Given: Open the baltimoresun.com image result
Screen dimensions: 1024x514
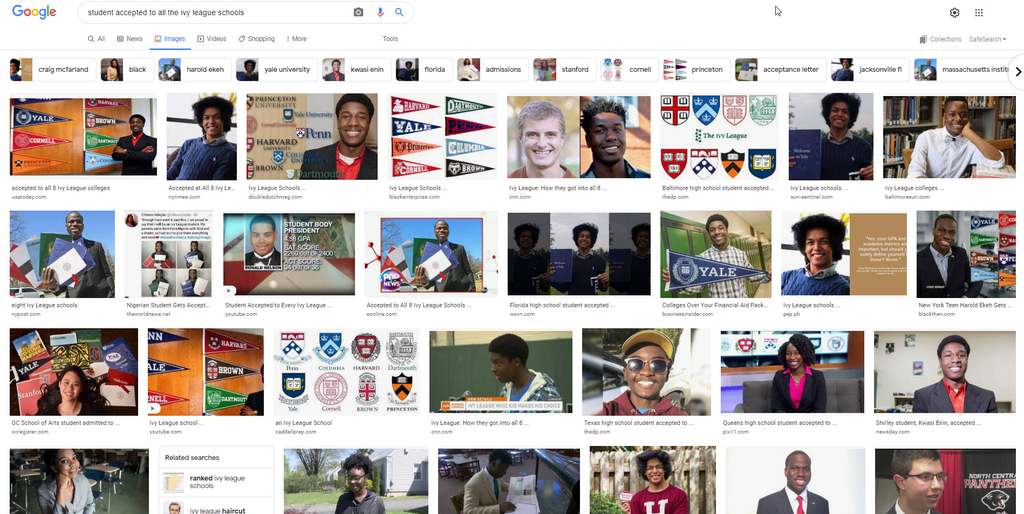Looking at the screenshot, I should tap(949, 137).
